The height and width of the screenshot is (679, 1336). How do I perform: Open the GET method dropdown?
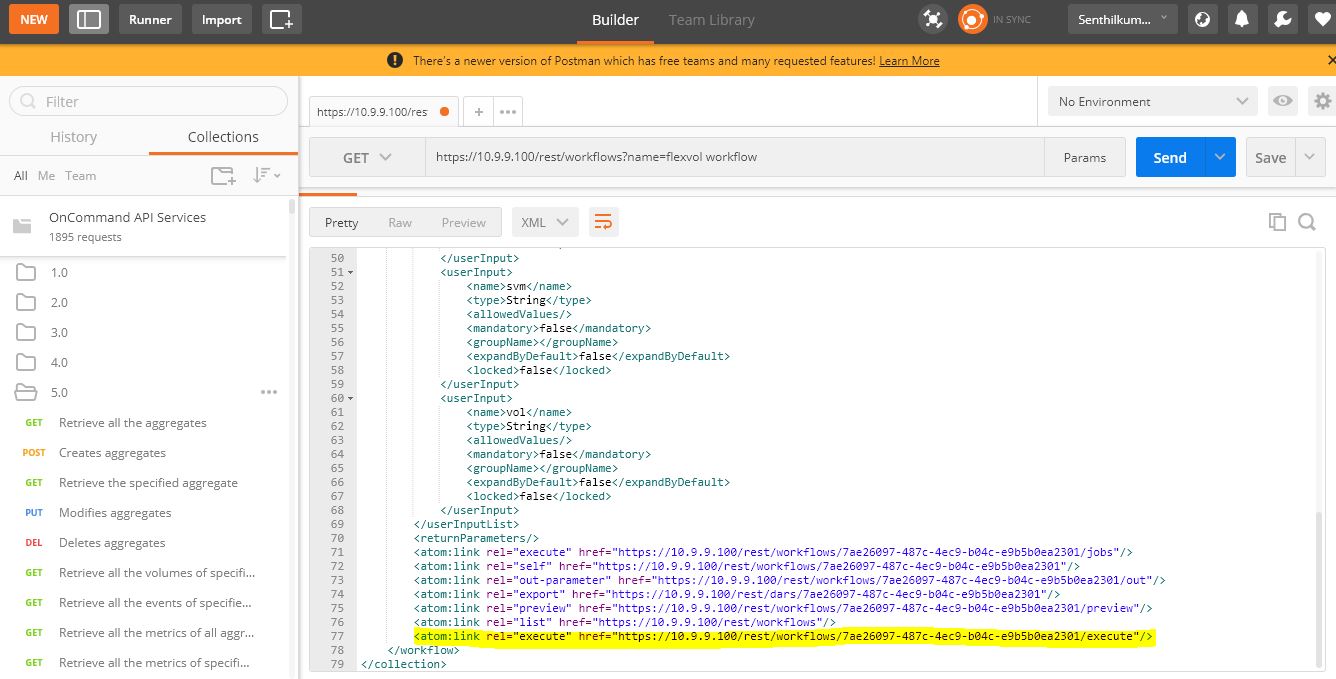(x=366, y=157)
